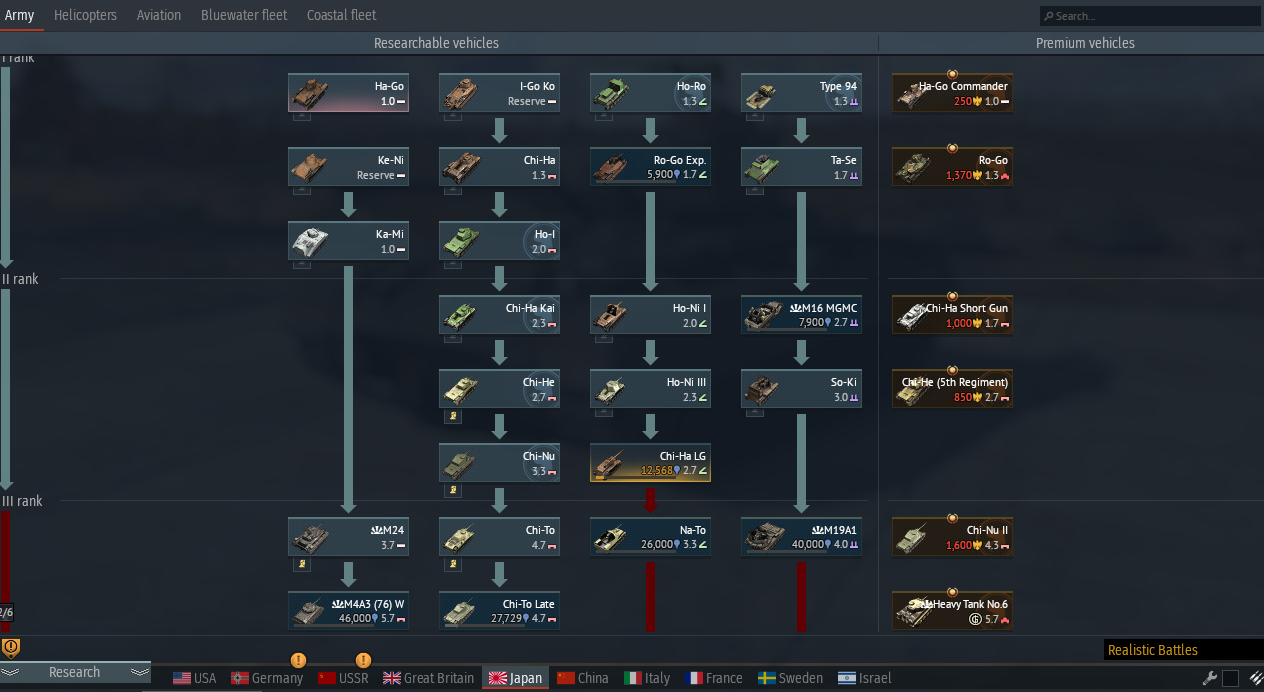This screenshot has width=1264, height=692.
Task: Click the talisman icon under Chi-To
Action: (x=453, y=564)
